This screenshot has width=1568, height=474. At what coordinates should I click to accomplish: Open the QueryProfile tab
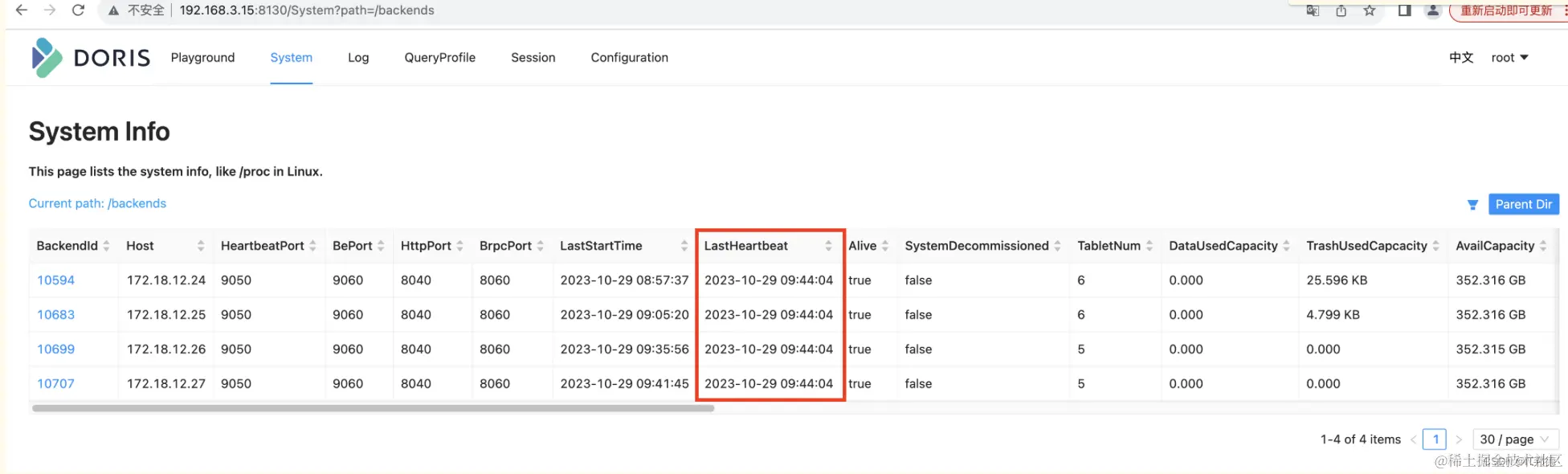439,58
